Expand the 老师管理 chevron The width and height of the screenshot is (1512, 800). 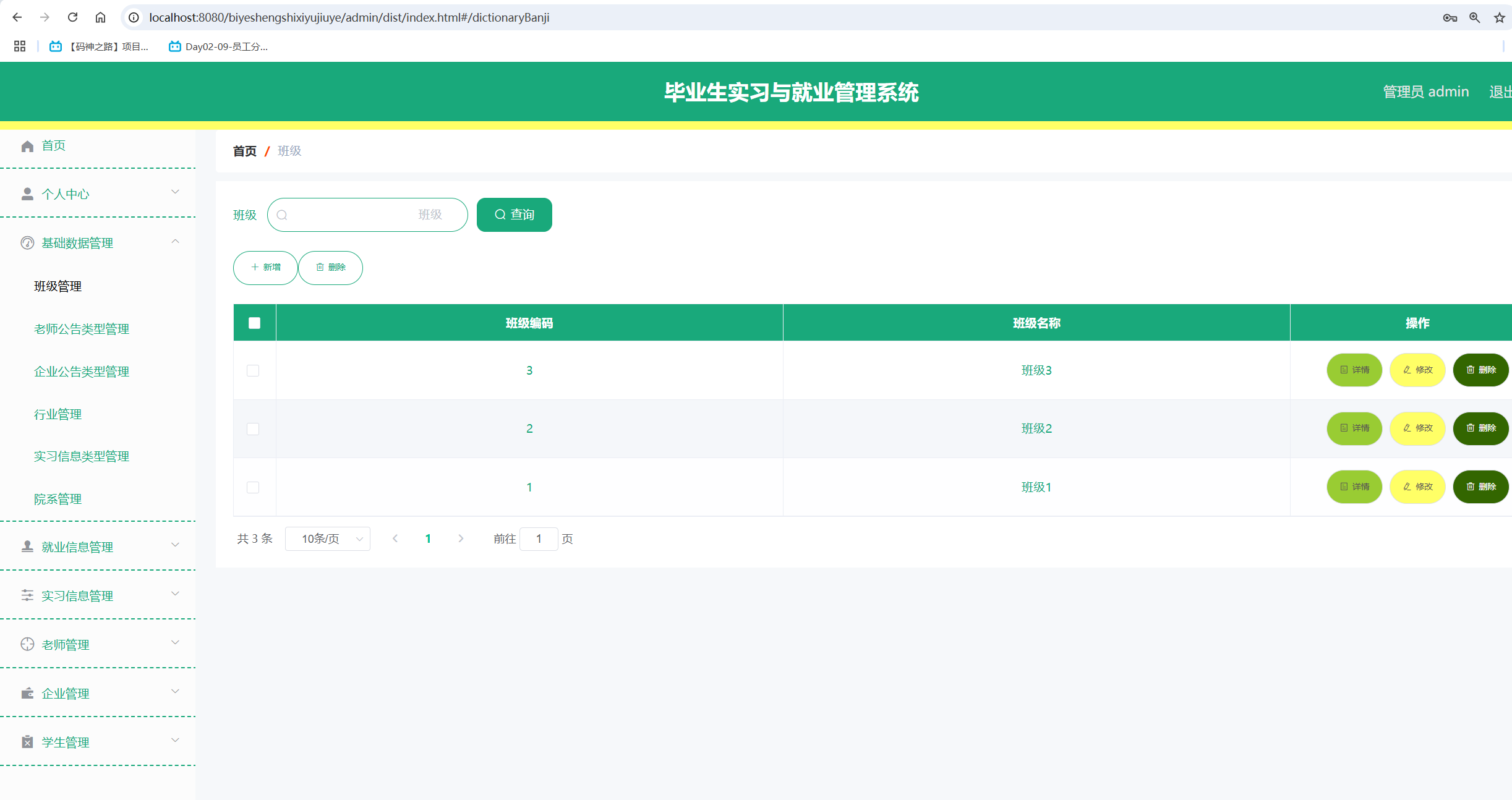[x=176, y=642]
